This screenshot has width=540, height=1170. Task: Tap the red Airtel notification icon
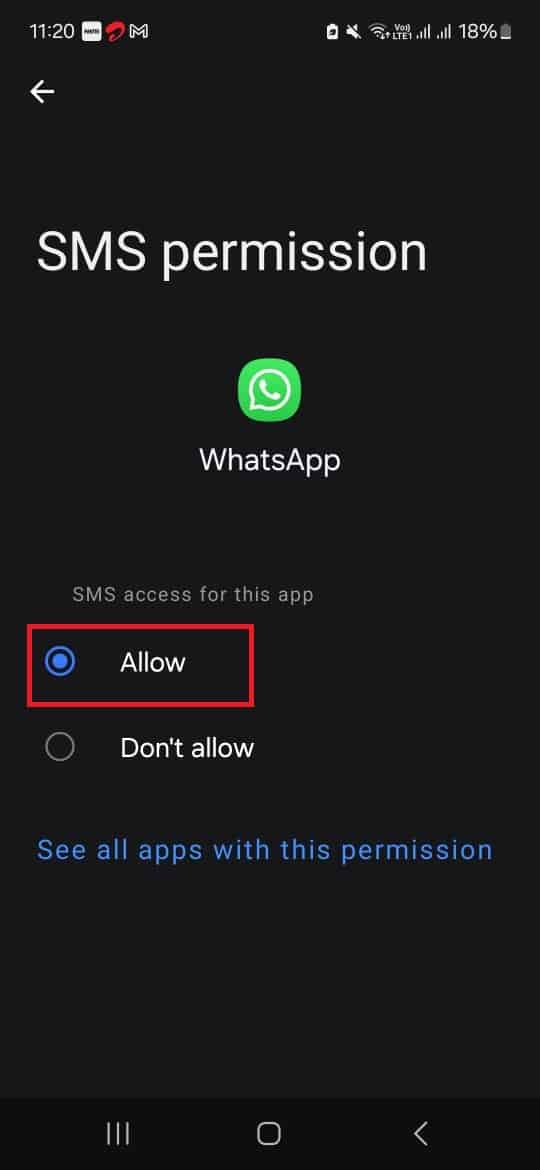click(x=115, y=31)
